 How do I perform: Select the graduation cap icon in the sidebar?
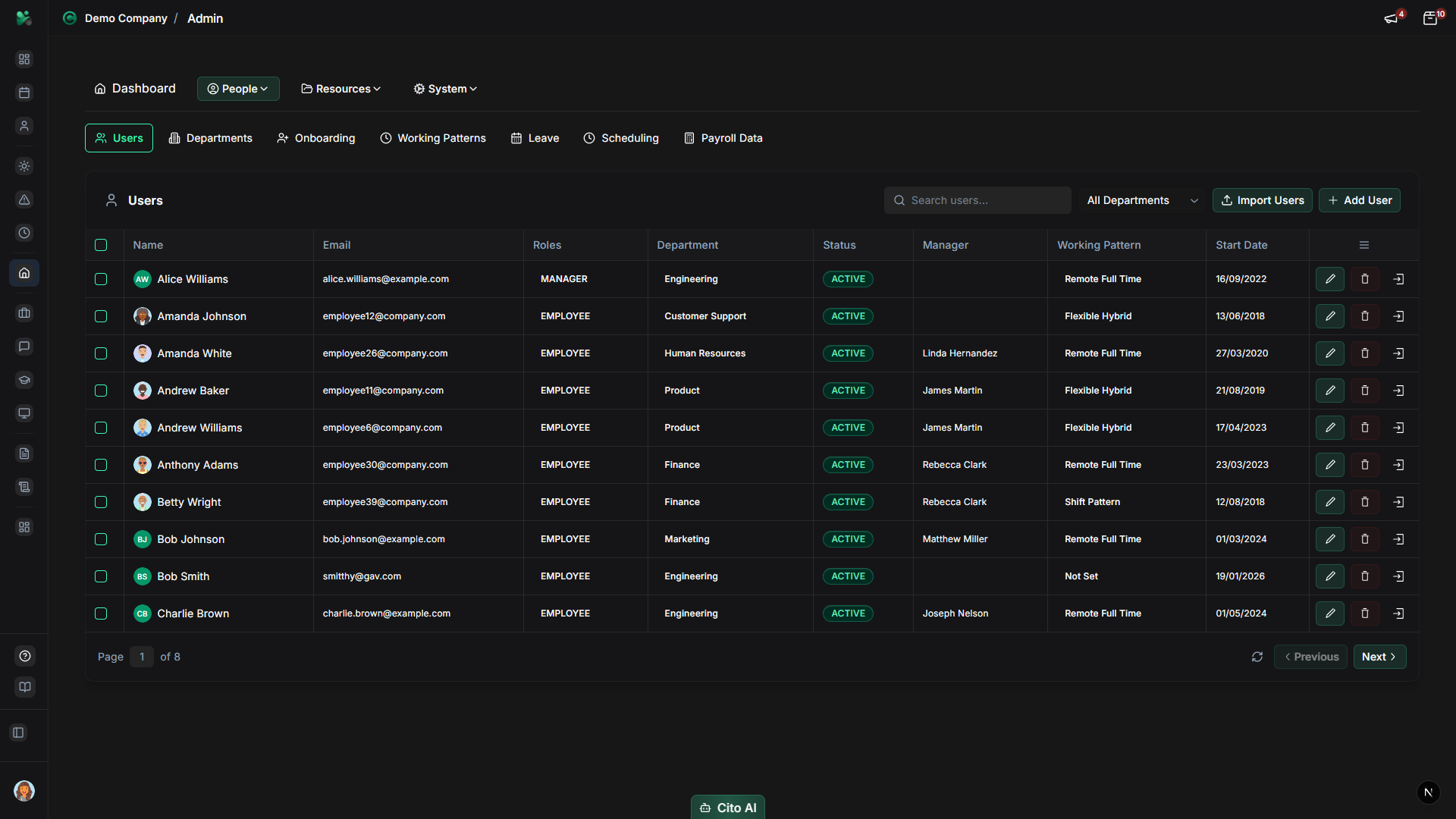(24, 380)
